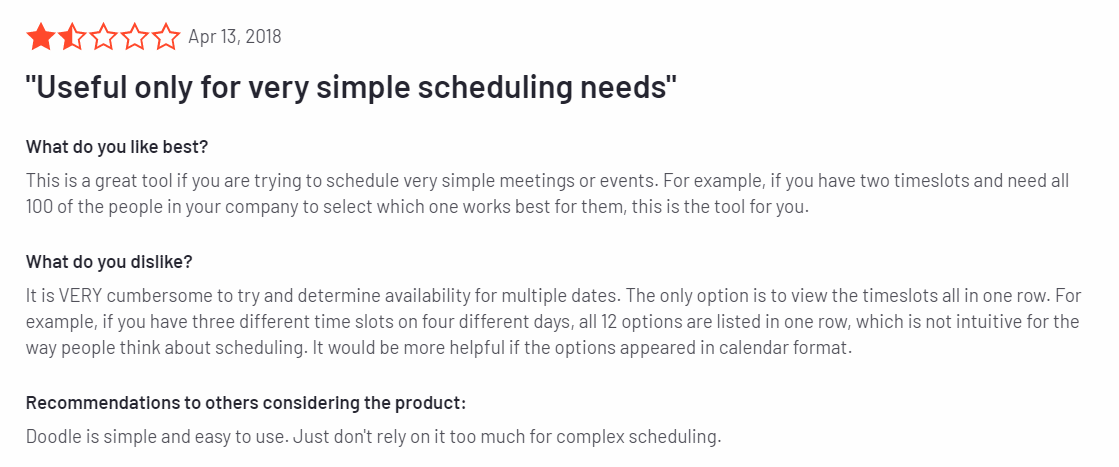Click the fourth empty rating star
This screenshot has height=467, width=1119.
[134, 37]
